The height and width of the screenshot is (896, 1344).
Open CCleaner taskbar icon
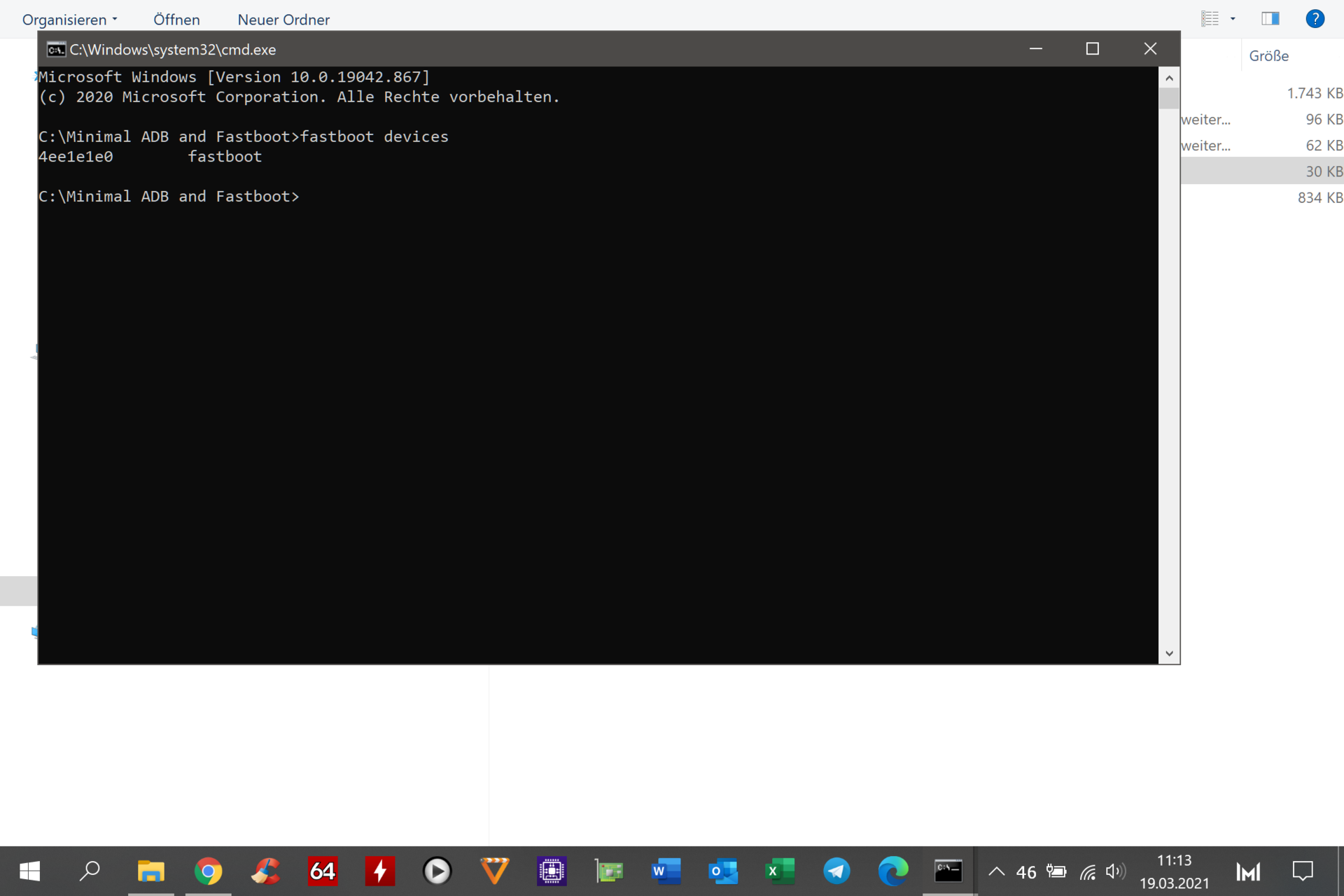(x=265, y=871)
